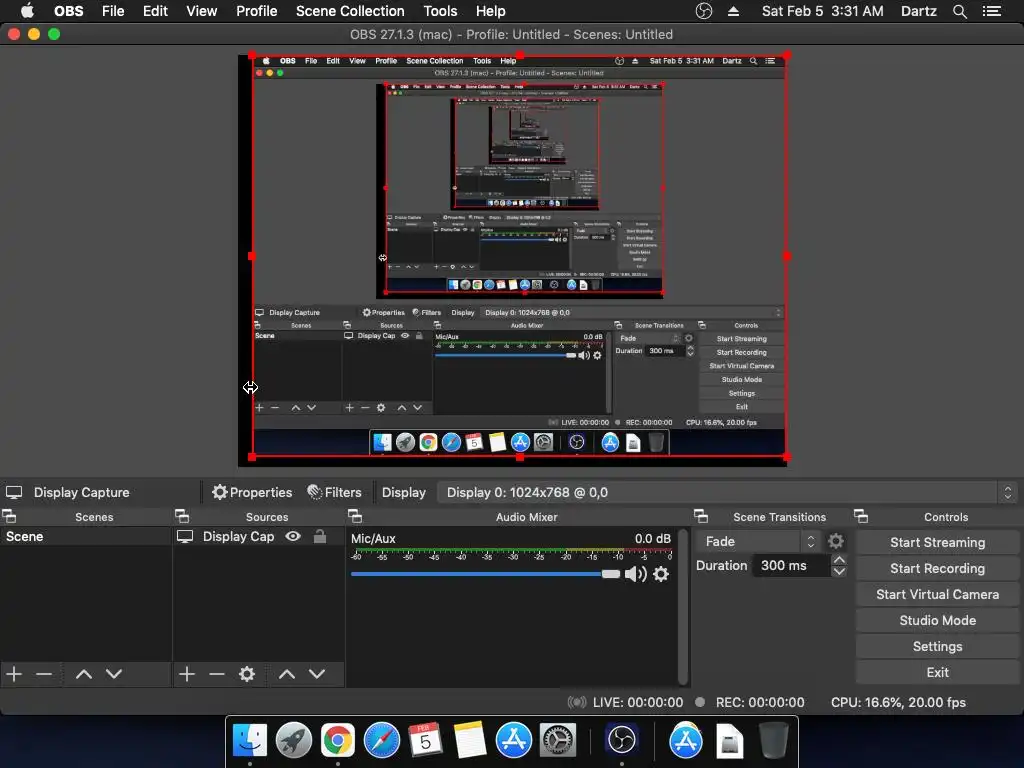Open Notes app from the Dock

(x=470, y=740)
